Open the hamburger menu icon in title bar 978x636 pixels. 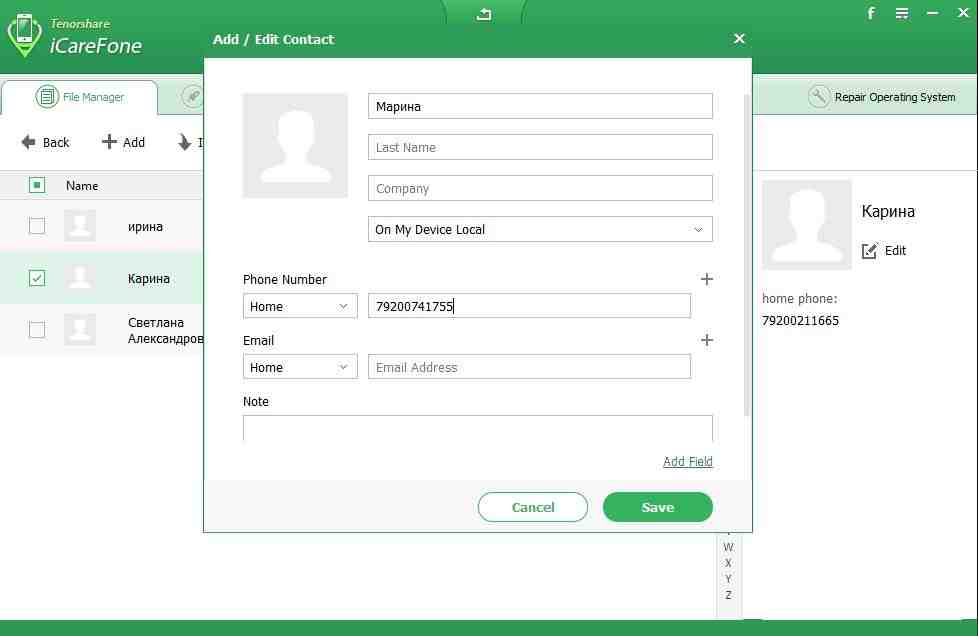tap(902, 13)
